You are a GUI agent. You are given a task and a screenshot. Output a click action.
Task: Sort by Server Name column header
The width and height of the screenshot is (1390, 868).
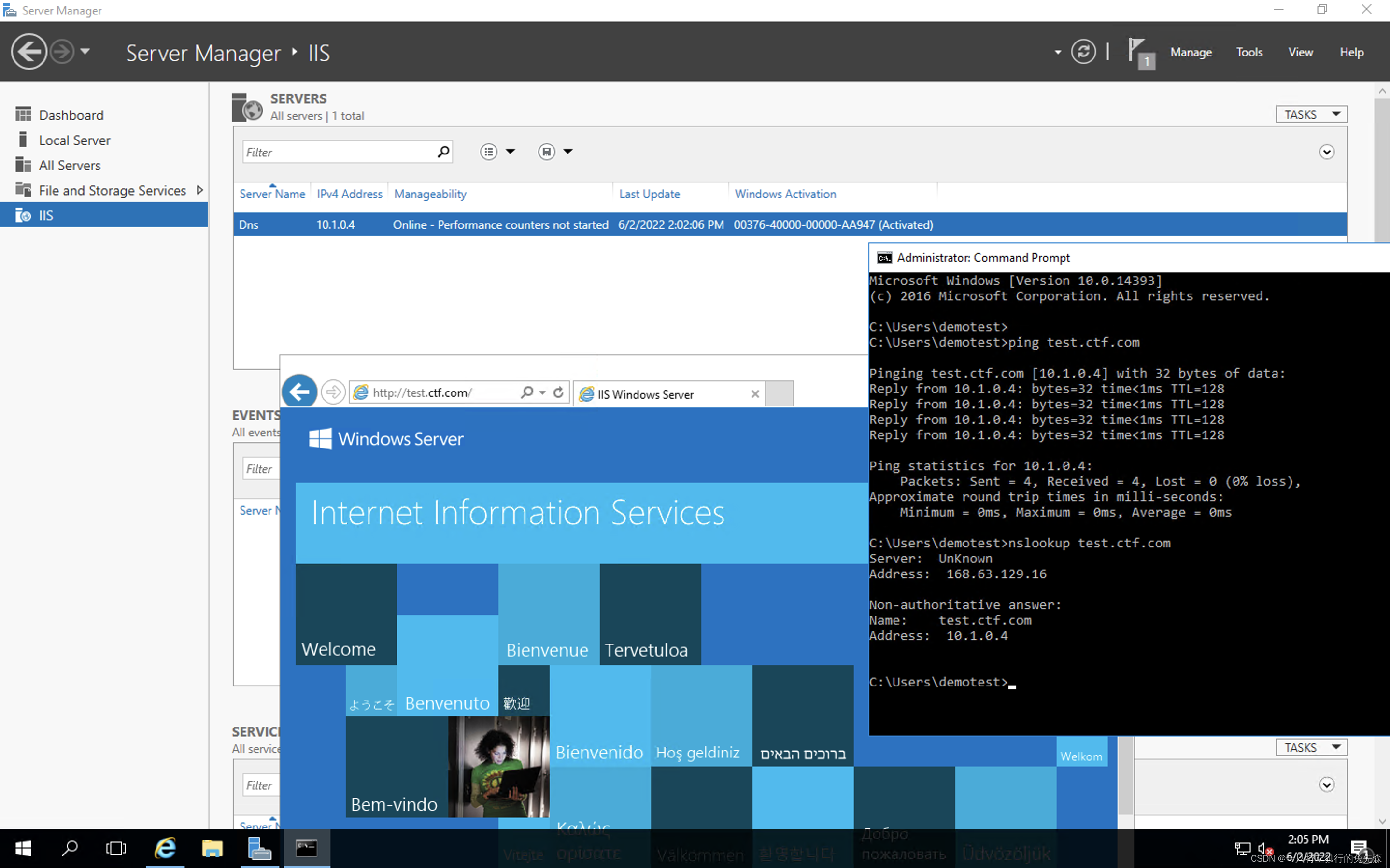[272, 194]
